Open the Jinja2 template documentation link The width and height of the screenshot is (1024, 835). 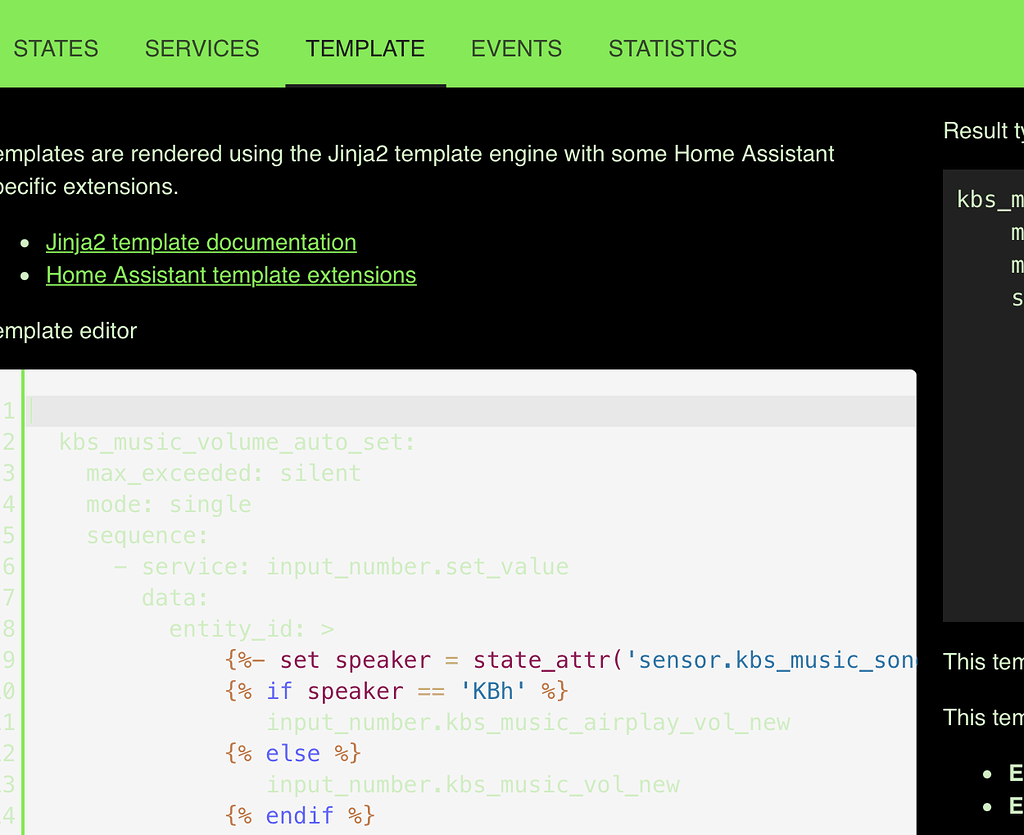[200, 242]
